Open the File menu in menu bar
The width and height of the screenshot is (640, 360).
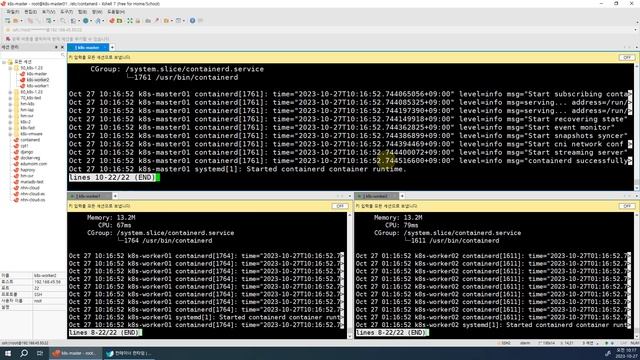point(12,12)
